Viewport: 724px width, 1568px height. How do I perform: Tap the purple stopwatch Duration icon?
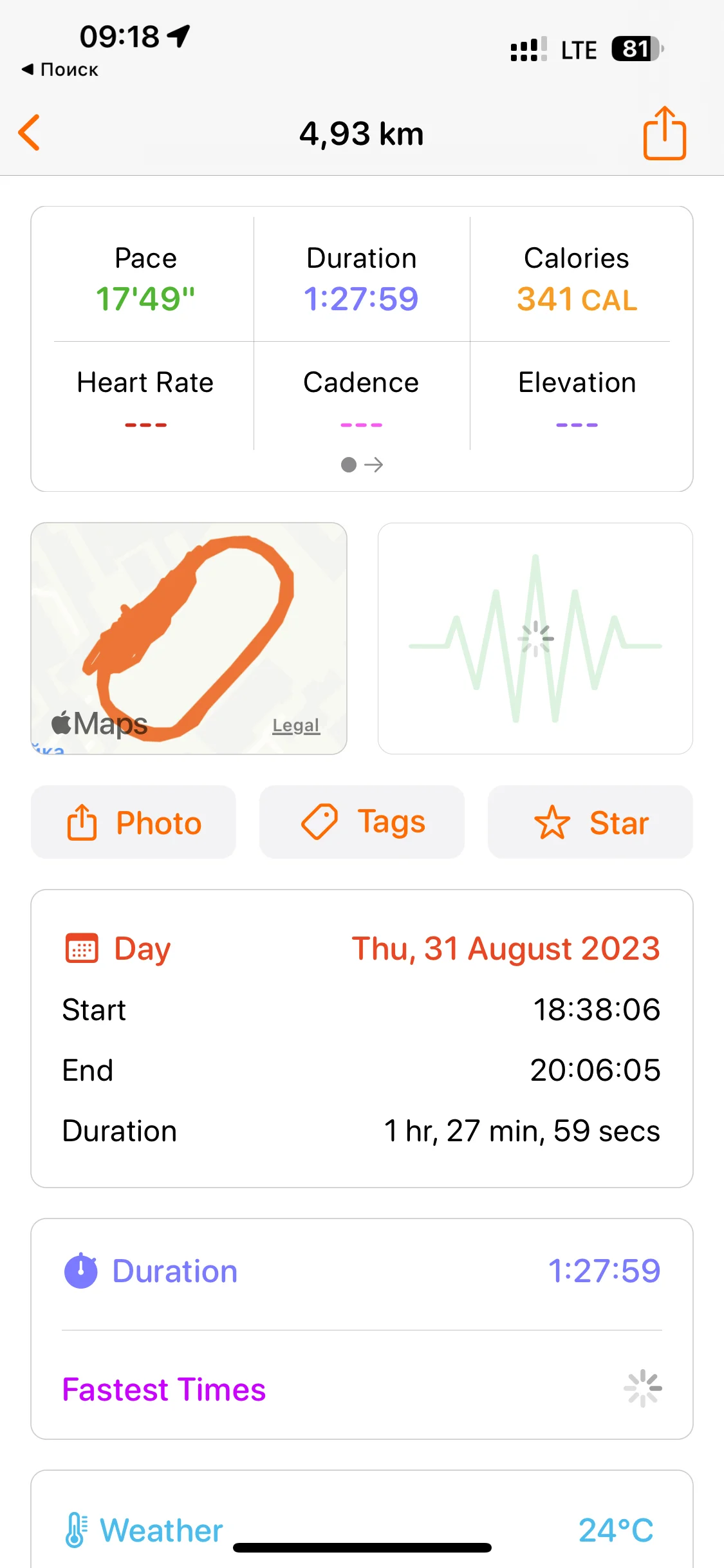(81, 1271)
